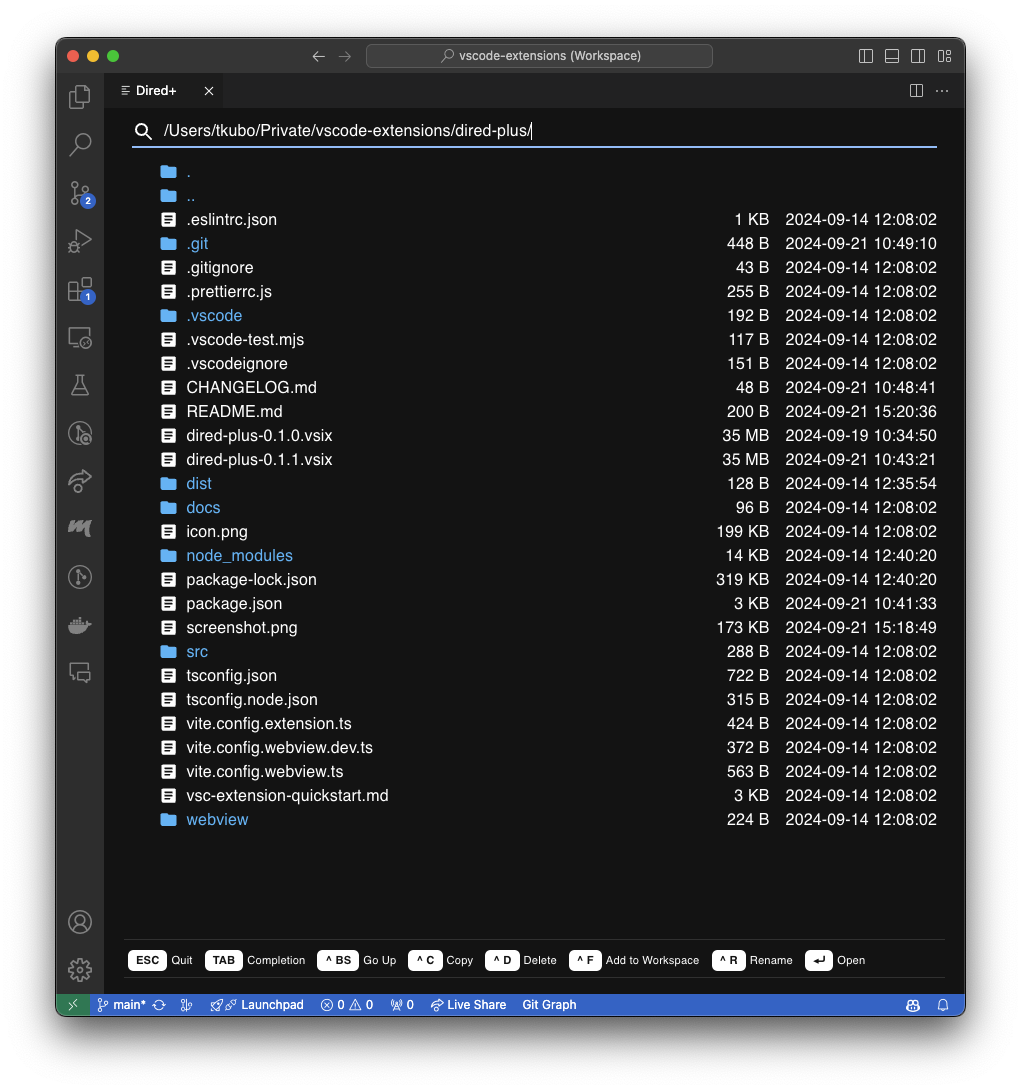1021x1090 pixels.
Task: Select .eslintrc.json file
Action: (x=547, y=220)
